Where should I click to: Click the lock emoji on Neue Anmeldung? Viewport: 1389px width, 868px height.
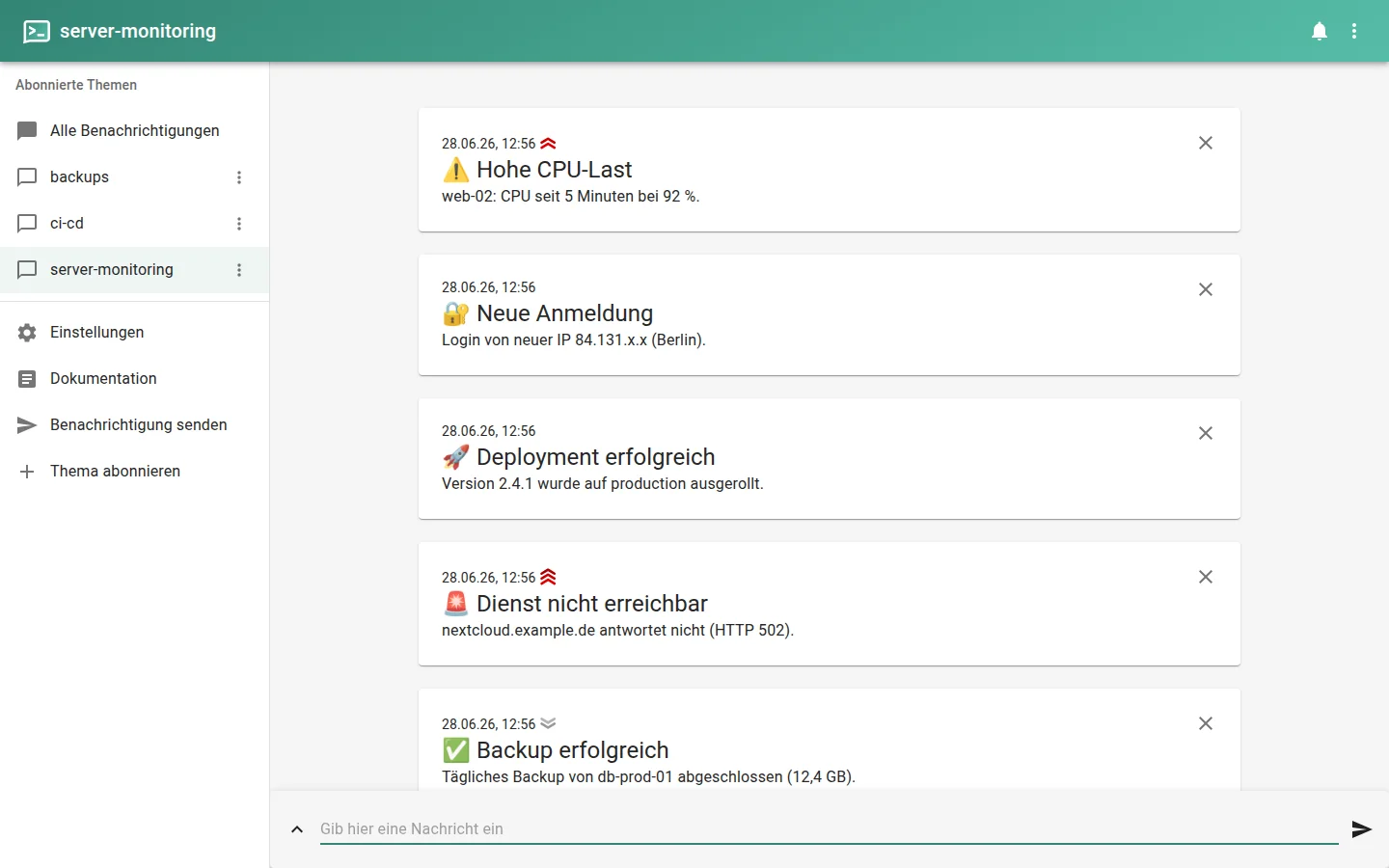point(455,313)
